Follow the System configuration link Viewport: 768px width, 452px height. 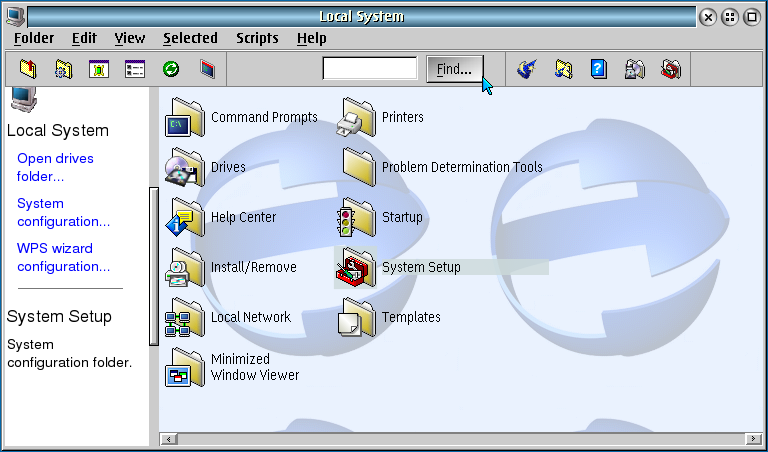coord(63,213)
